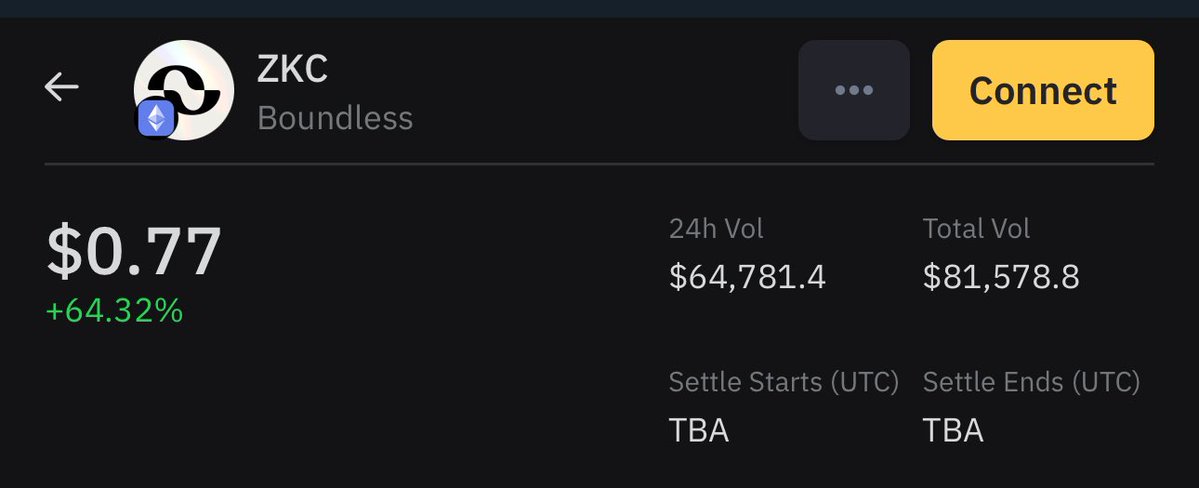Click the Boundless project name
The width and height of the screenshot is (1199, 488).
tap(335, 119)
